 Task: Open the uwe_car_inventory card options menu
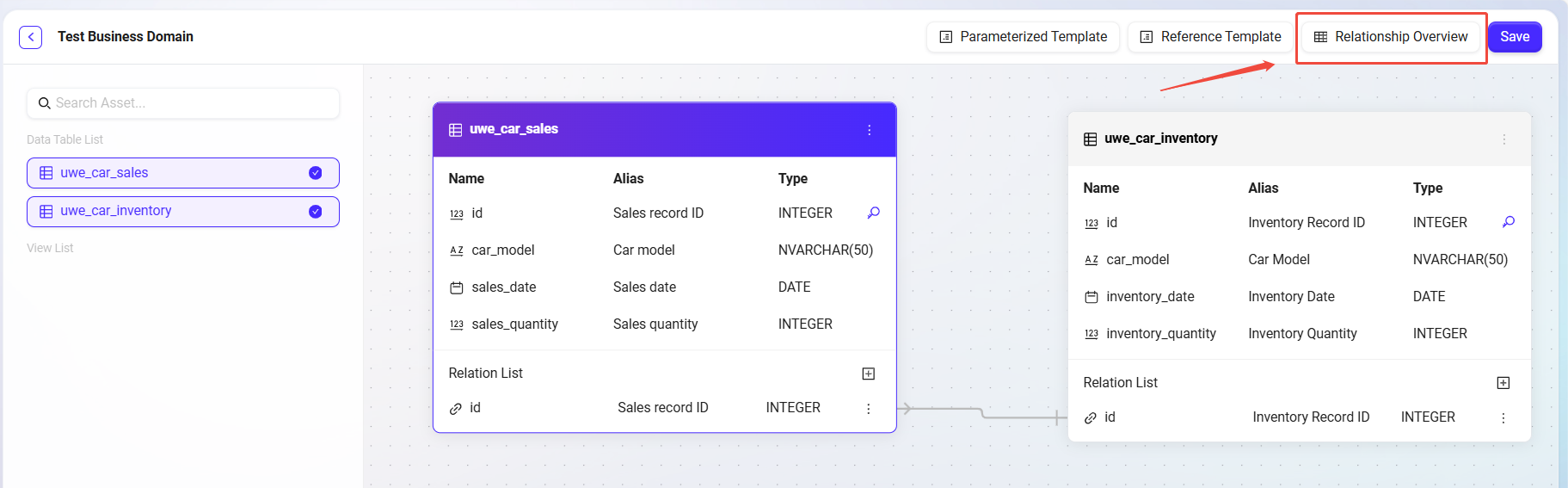point(1503,139)
